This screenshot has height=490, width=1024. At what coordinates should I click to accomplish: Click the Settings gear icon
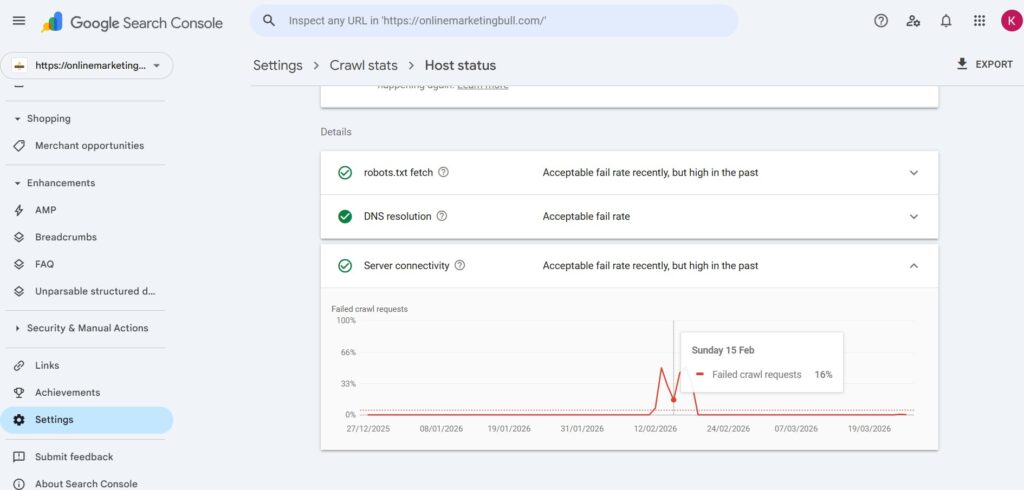point(19,420)
